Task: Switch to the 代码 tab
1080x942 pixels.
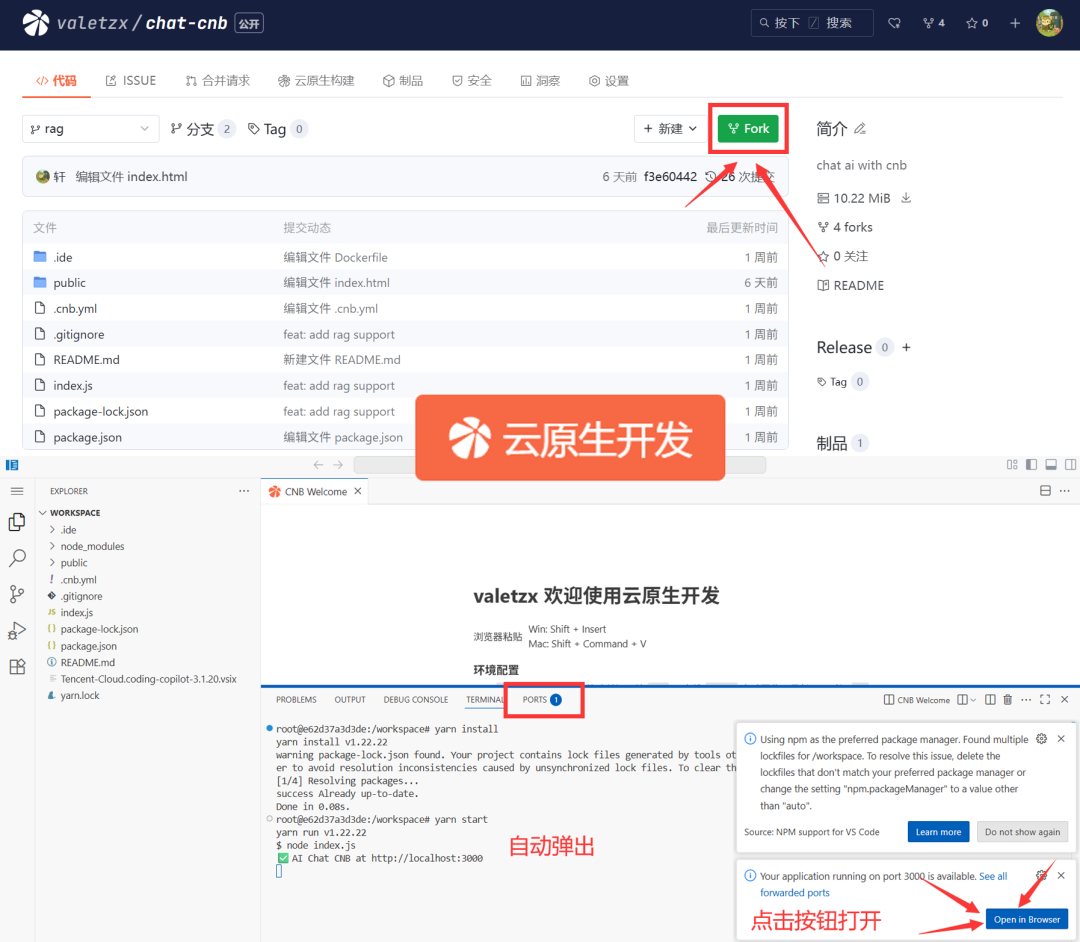Action: pos(56,81)
